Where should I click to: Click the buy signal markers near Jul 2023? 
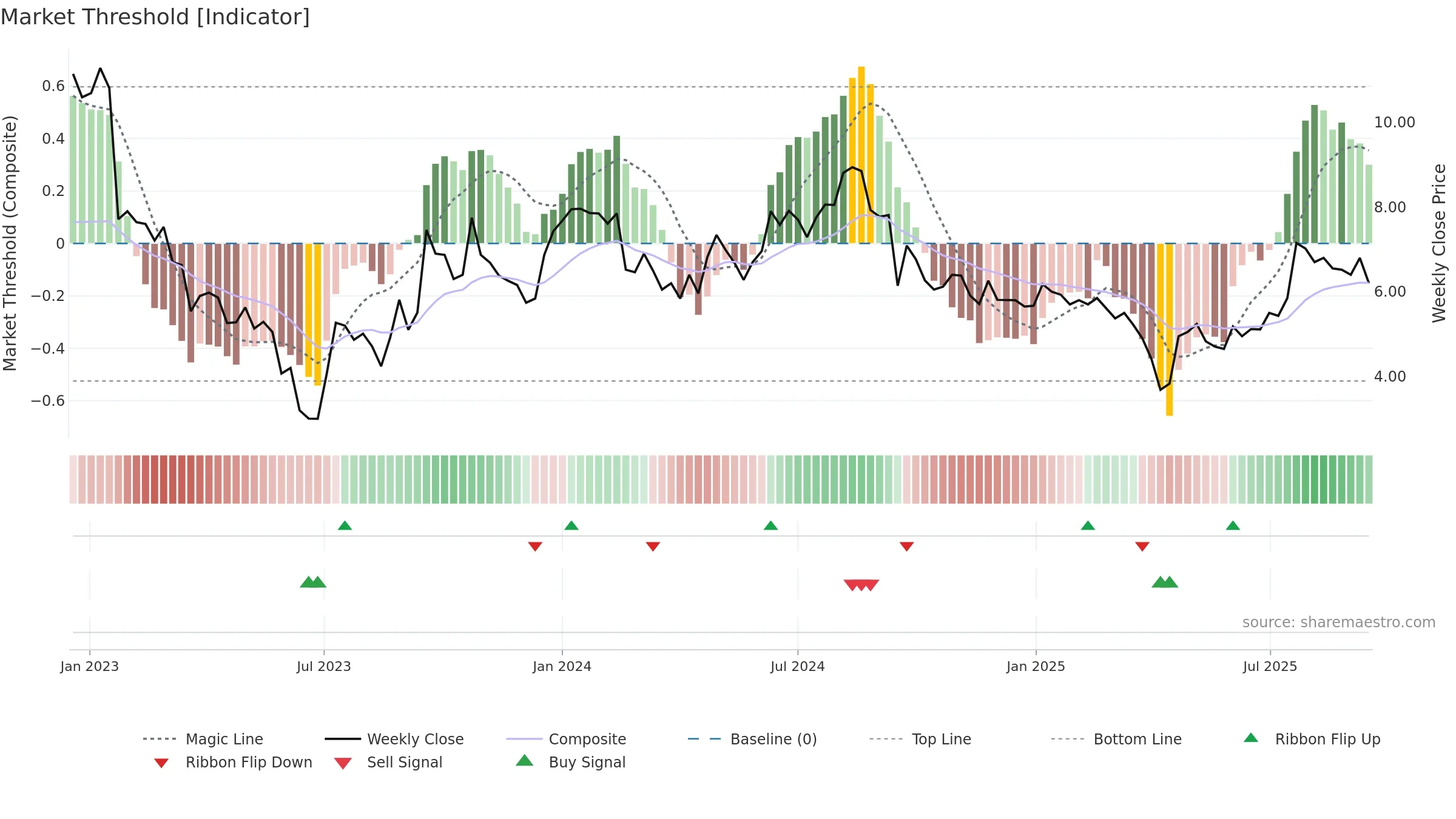313,582
